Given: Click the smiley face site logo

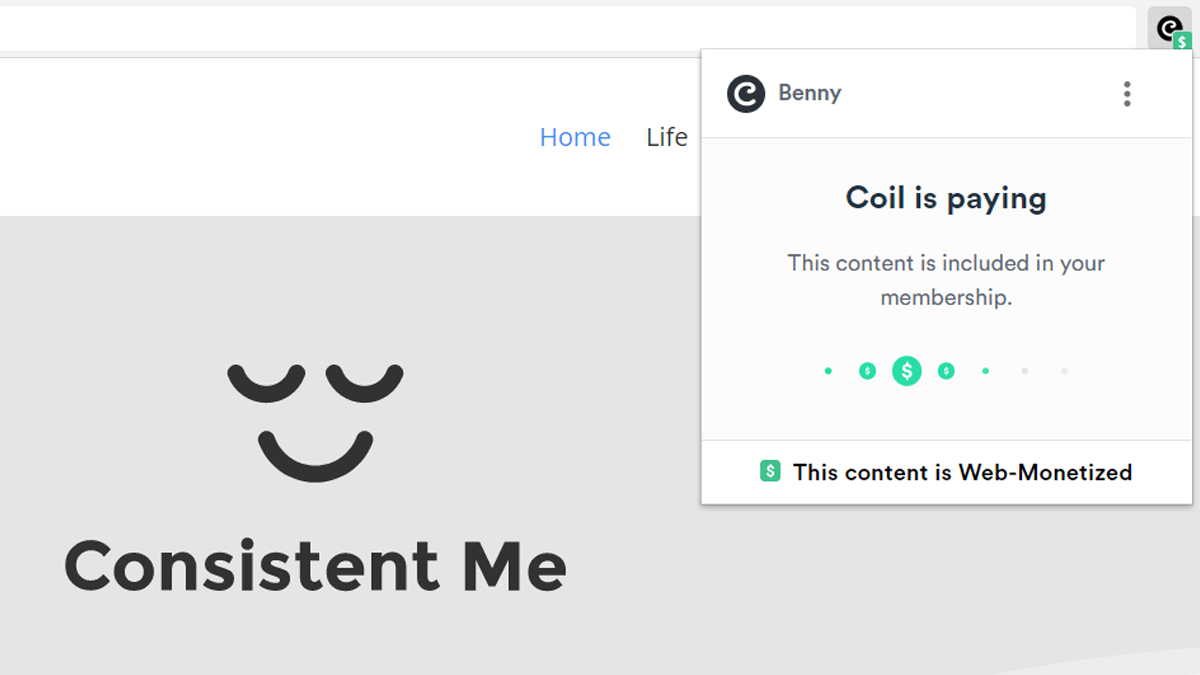Looking at the screenshot, I should (315, 422).
